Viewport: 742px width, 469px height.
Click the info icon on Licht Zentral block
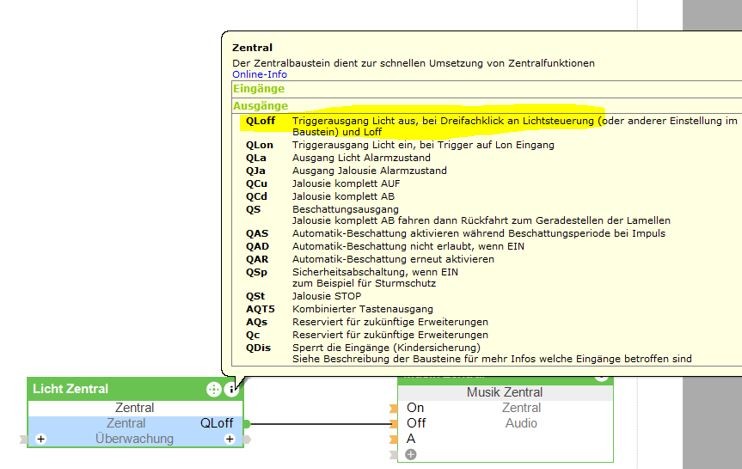231,389
